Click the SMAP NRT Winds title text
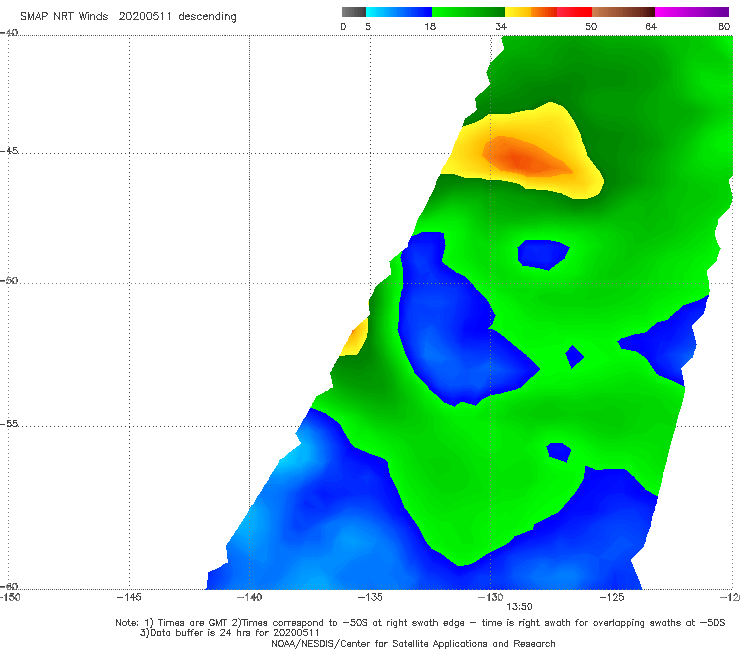 pos(64,17)
